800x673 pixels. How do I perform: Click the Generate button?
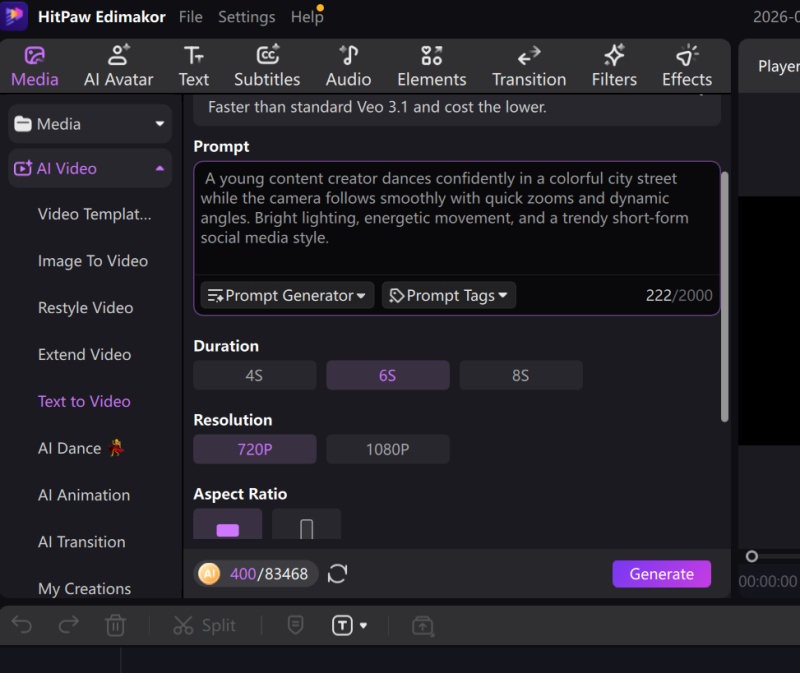pyautogui.click(x=661, y=574)
